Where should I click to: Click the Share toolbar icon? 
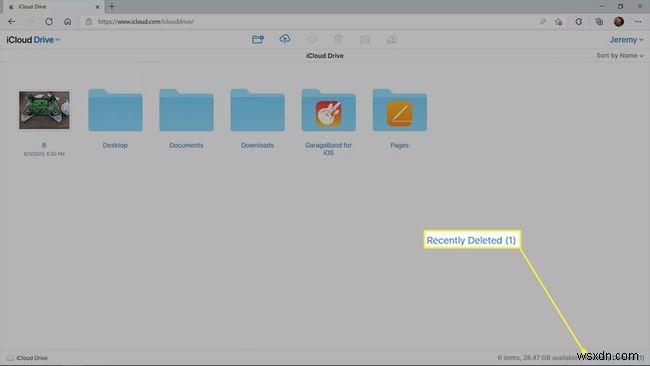(392, 39)
